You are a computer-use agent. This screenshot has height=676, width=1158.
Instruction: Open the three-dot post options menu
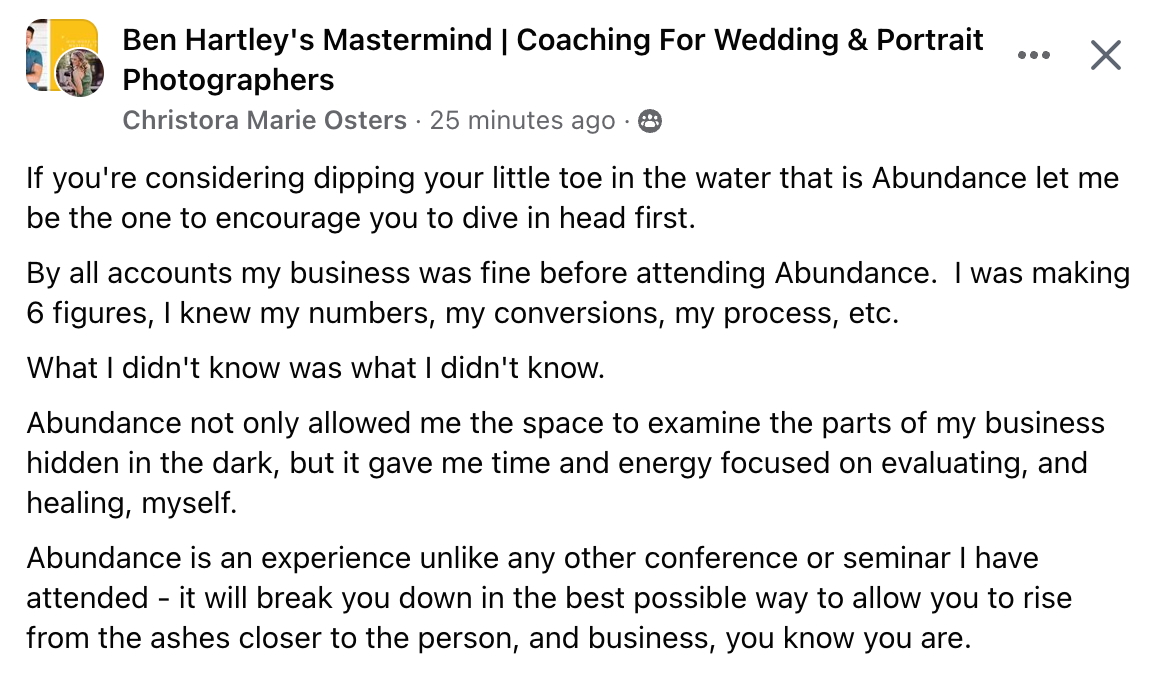pos(1033,56)
